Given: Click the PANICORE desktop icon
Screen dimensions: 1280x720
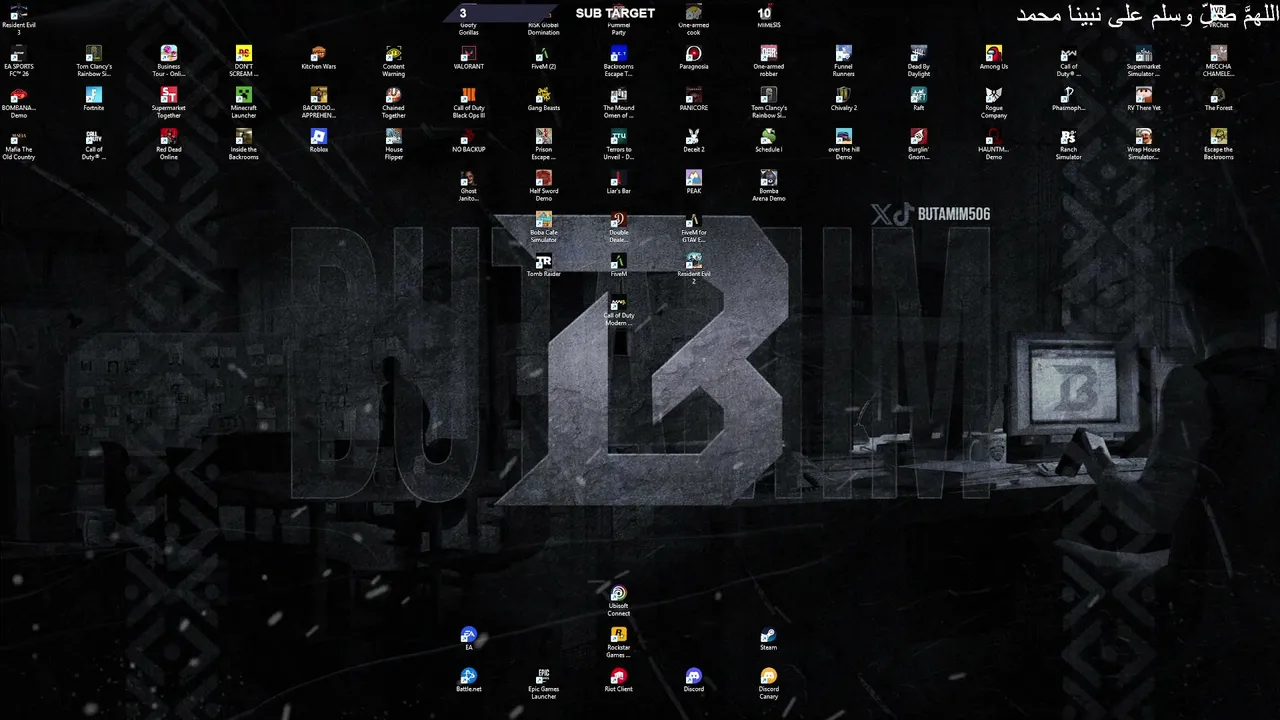Looking at the screenshot, I should click(x=694, y=99).
